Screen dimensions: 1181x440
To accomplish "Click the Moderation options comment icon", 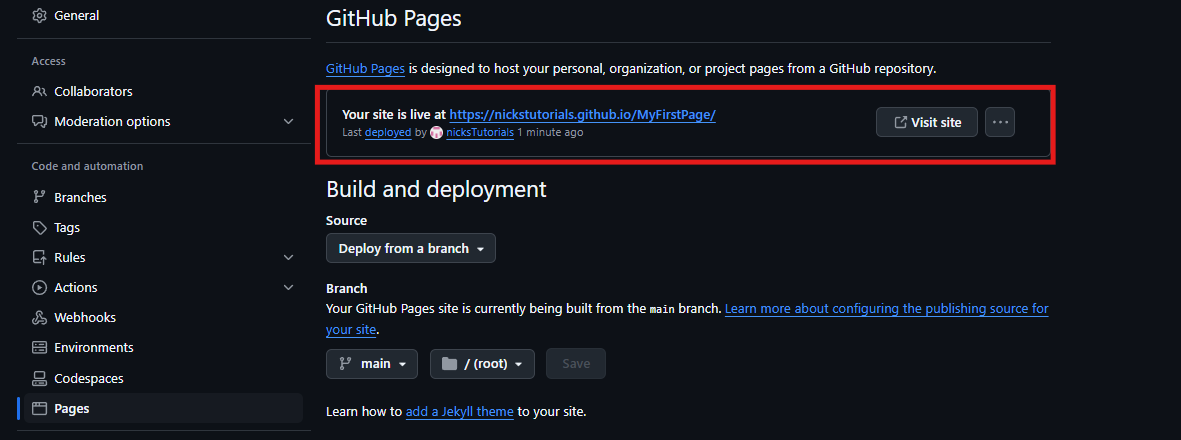I will click(39, 121).
